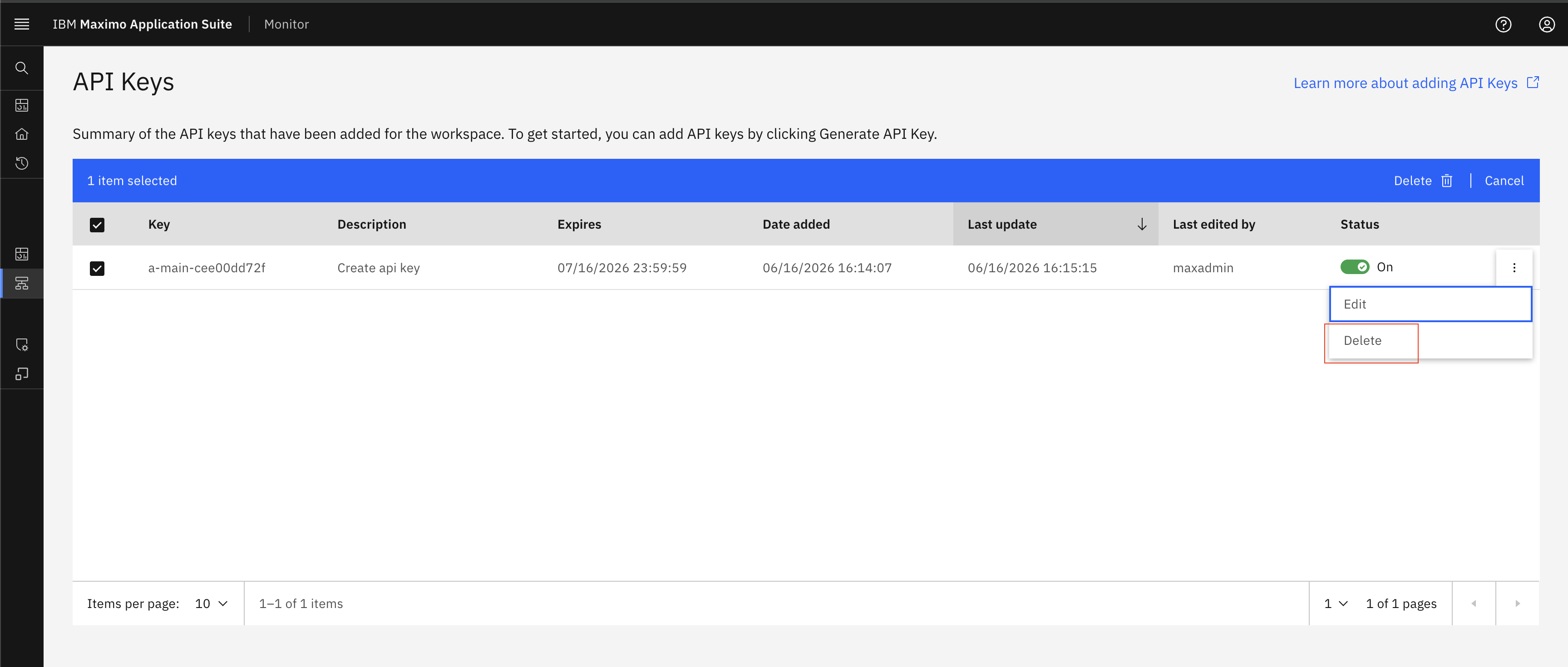Click the '1 item selected' text
The width and height of the screenshot is (1568, 667).
(132, 181)
